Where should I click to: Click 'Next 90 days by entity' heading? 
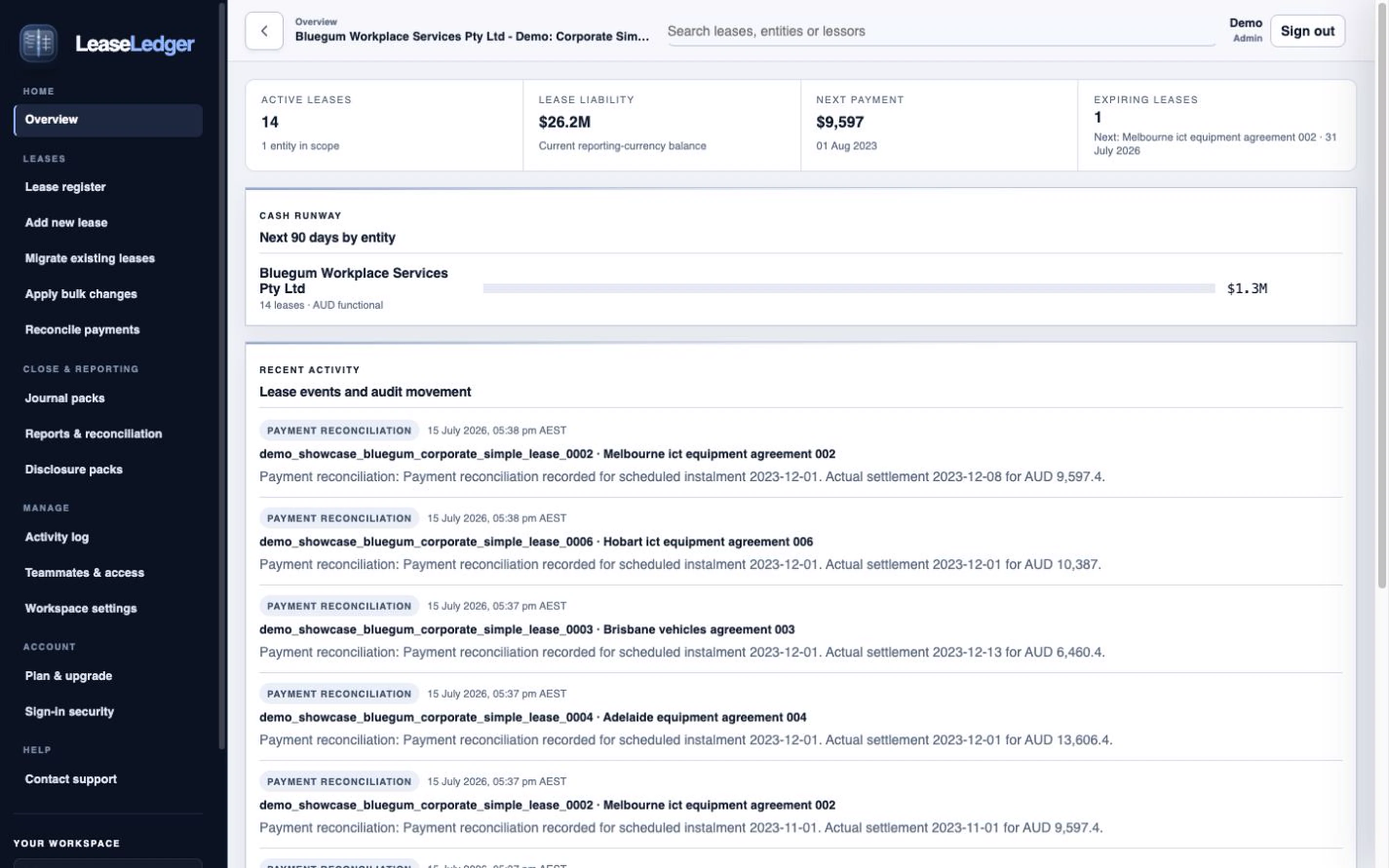click(x=327, y=237)
